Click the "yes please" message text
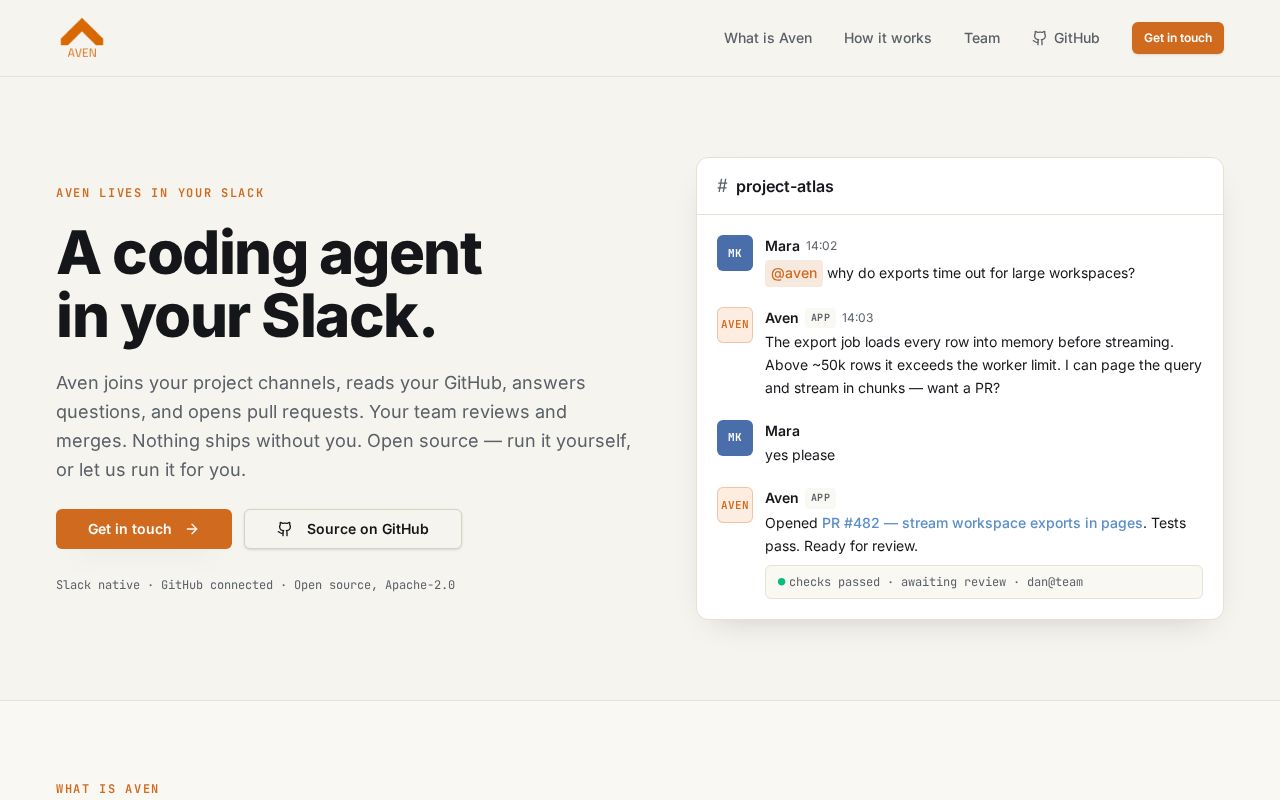The width and height of the screenshot is (1280, 800). (x=800, y=455)
